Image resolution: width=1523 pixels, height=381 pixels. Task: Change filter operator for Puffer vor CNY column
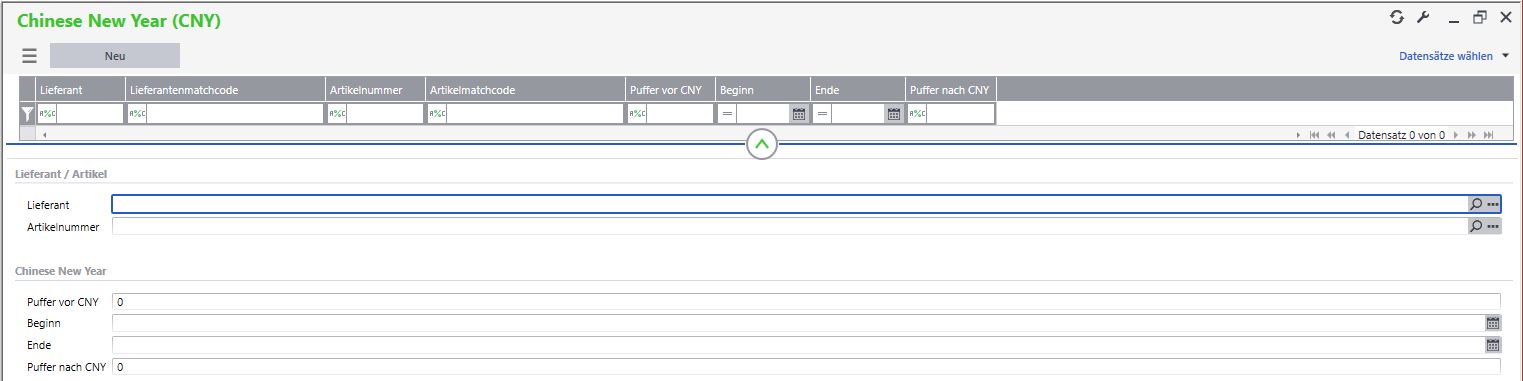pos(637,114)
